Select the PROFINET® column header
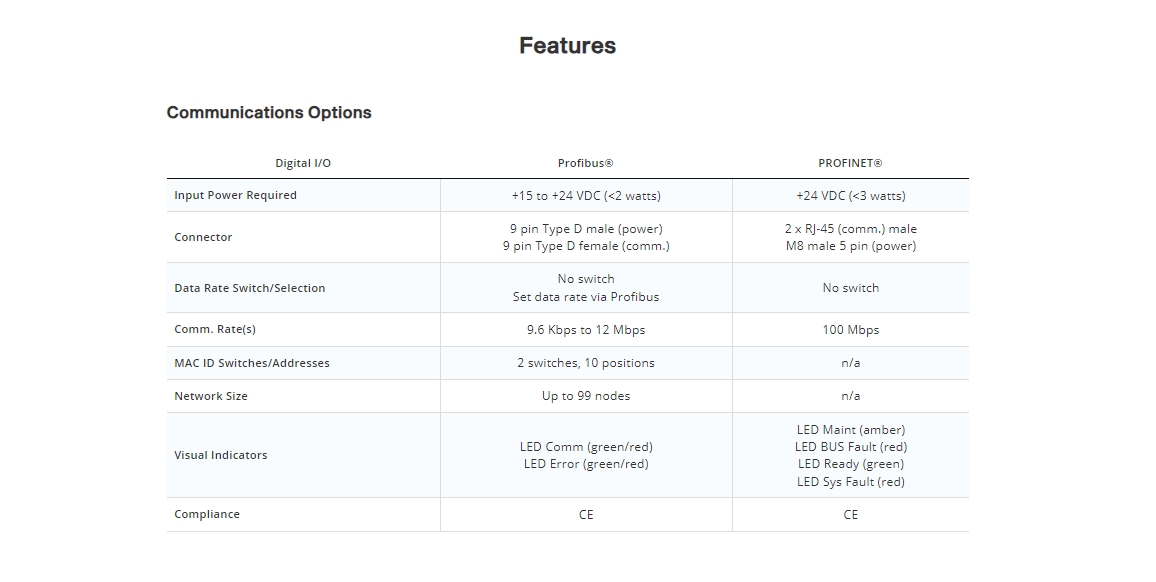Viewport: 1156px width, 582px height. [850, 163]
